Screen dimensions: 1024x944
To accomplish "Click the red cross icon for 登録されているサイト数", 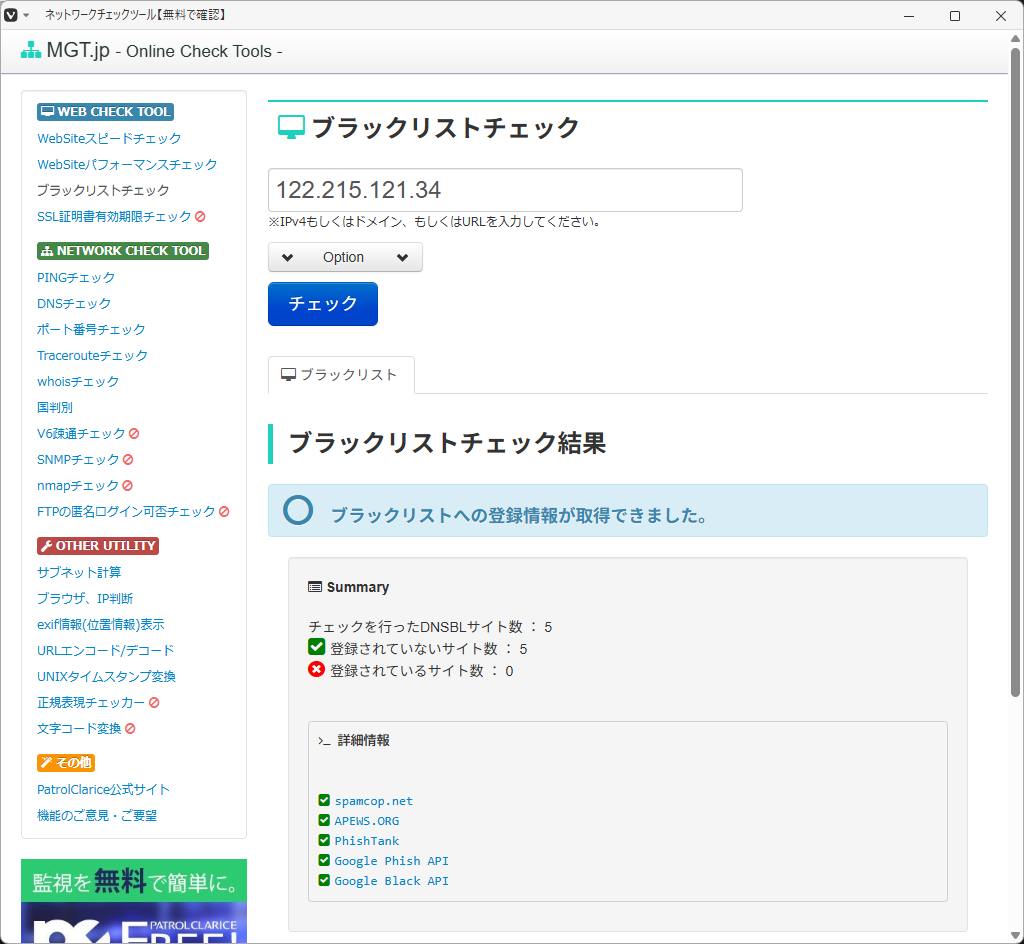I will (x=317, y=669).
